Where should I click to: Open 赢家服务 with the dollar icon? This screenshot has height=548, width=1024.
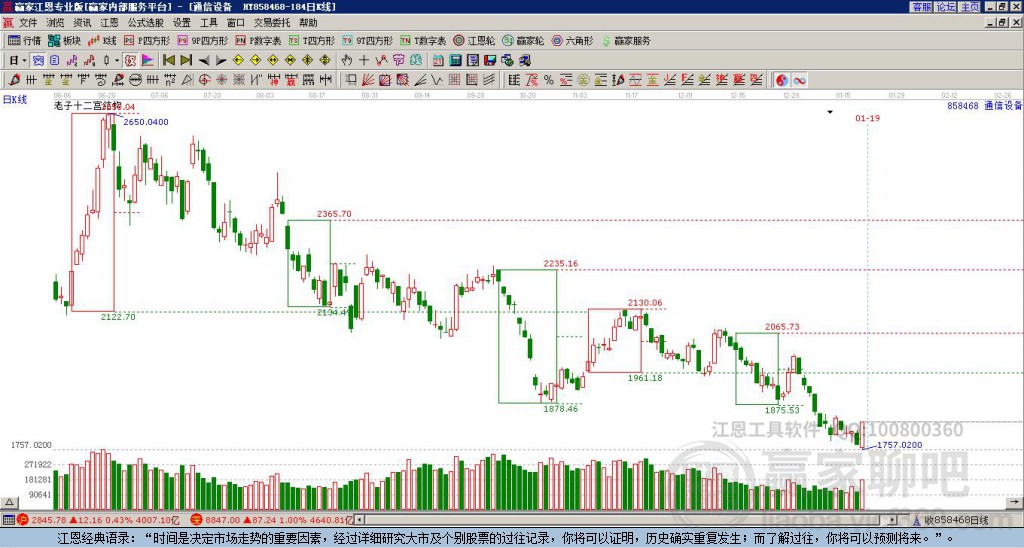pyautogui.click(x=626, y=41)
